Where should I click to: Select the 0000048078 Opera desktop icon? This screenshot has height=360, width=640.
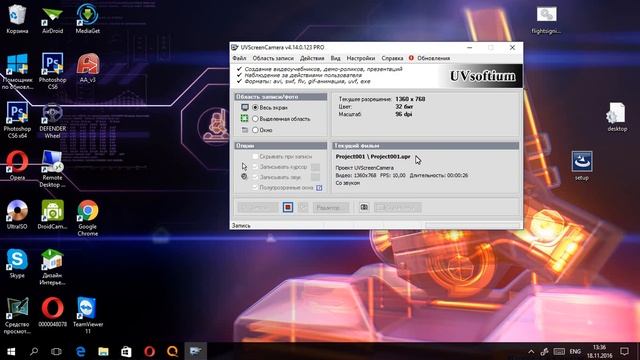[53, 313]
